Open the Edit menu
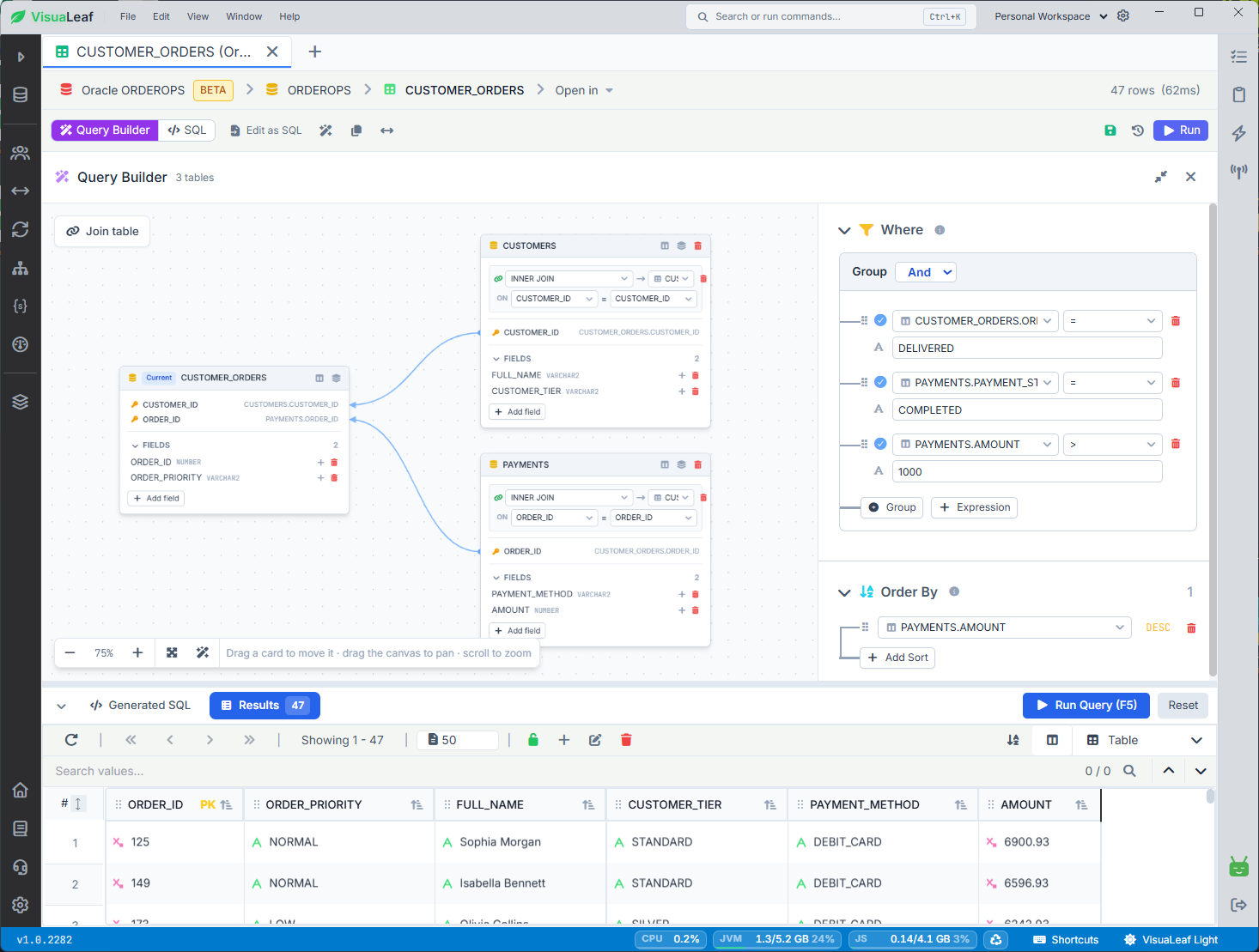Screen dimensions: 1259x952 161,16
